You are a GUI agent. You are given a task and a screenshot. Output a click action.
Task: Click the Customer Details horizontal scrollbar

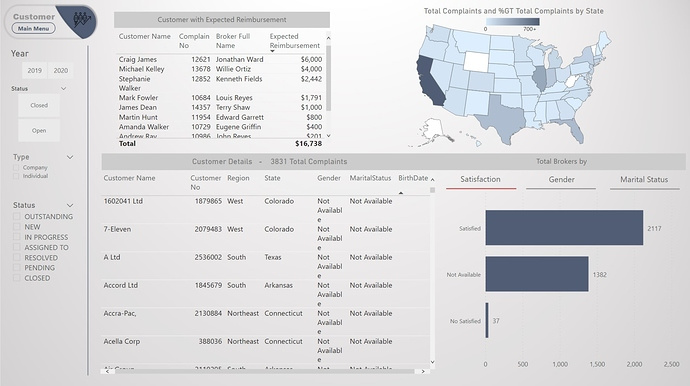(x=263, y=372)
